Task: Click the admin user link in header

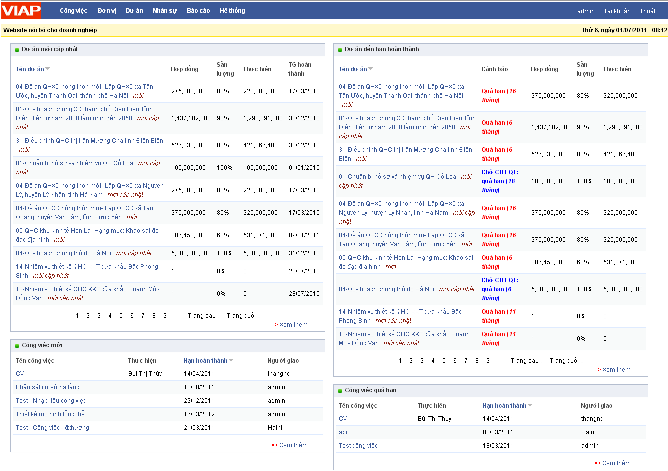Action: pos(585,11)
